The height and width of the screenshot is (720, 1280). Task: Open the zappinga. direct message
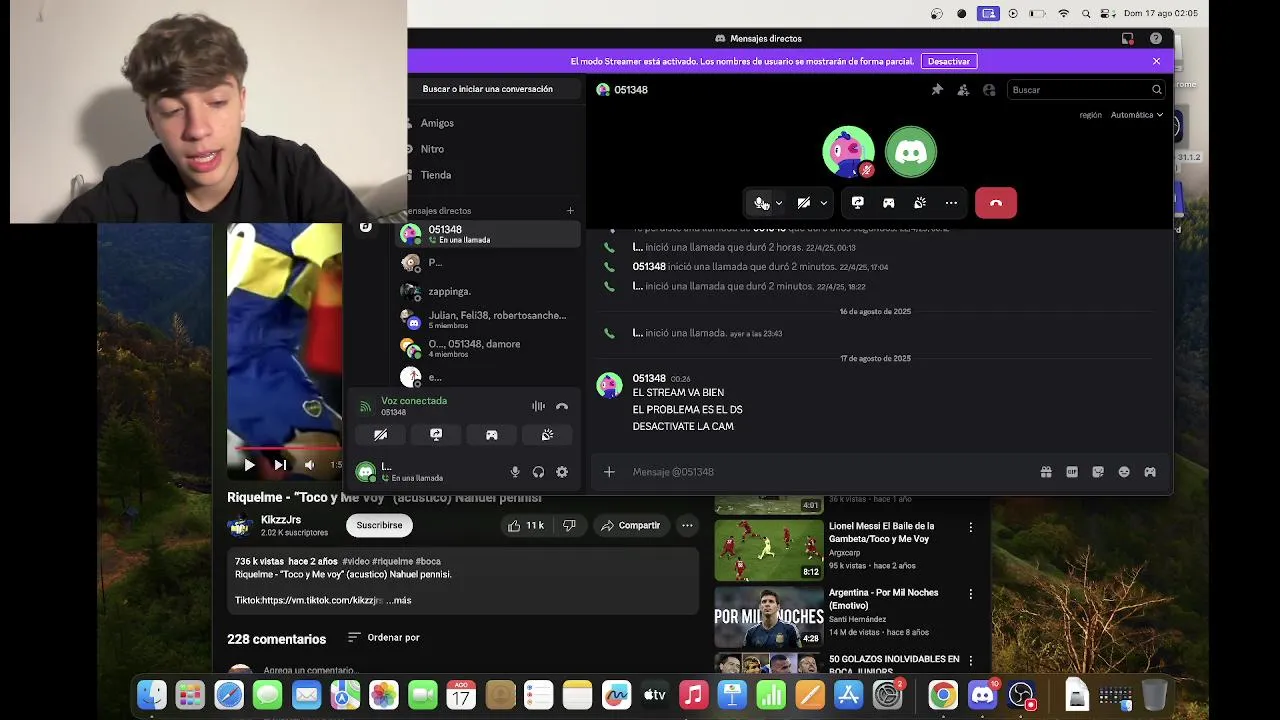pos(488,291)
